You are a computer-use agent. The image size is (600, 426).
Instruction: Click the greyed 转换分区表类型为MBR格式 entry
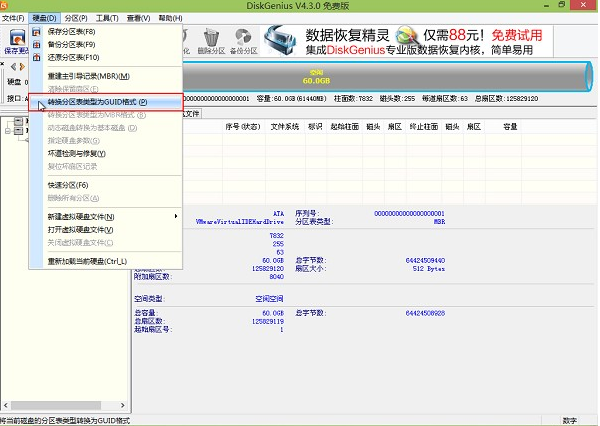point(106,115)
